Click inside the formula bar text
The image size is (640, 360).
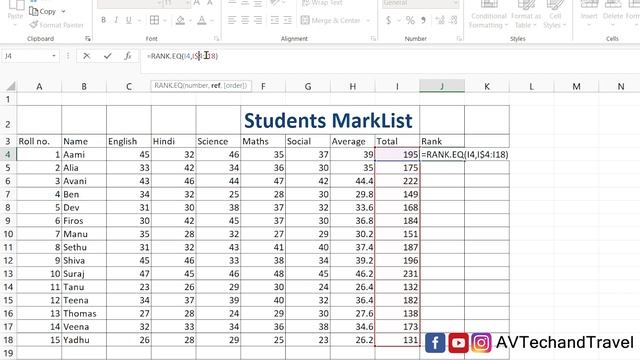pos(182,56)
